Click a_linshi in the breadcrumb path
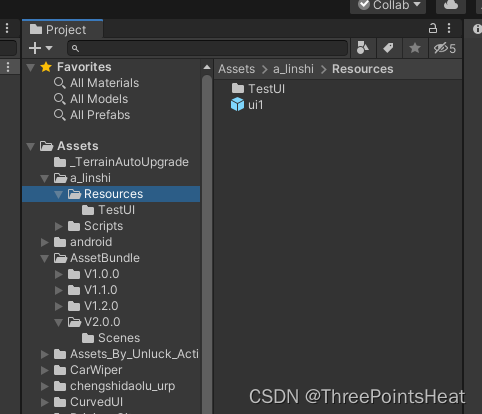 [293, 69]
